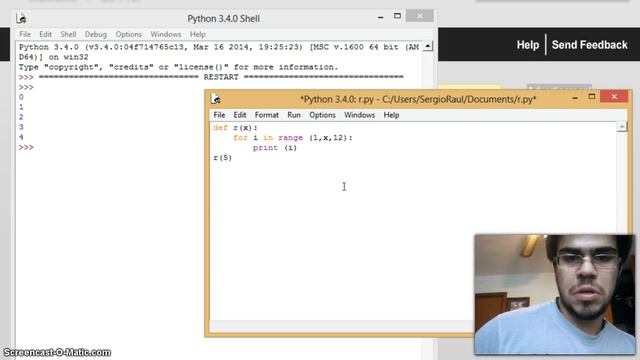Click Send Feedback link in header
Viewport: 640px width, 360px height.
coord(589,45)
